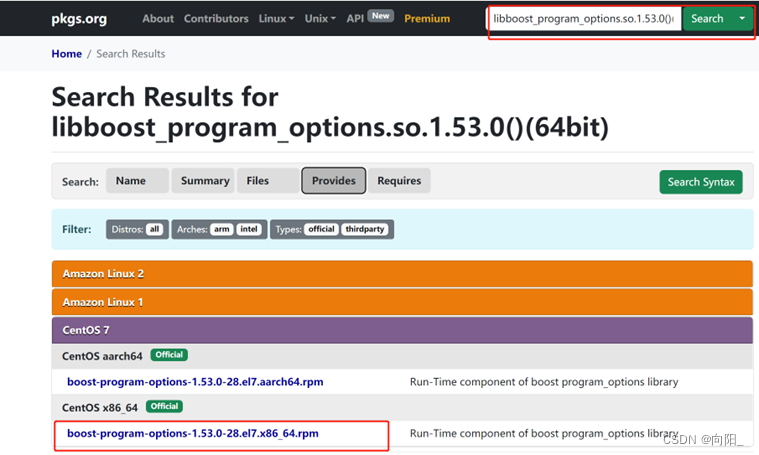
Task: Toggle the intel architecture filter
Action: coord(249,229)
